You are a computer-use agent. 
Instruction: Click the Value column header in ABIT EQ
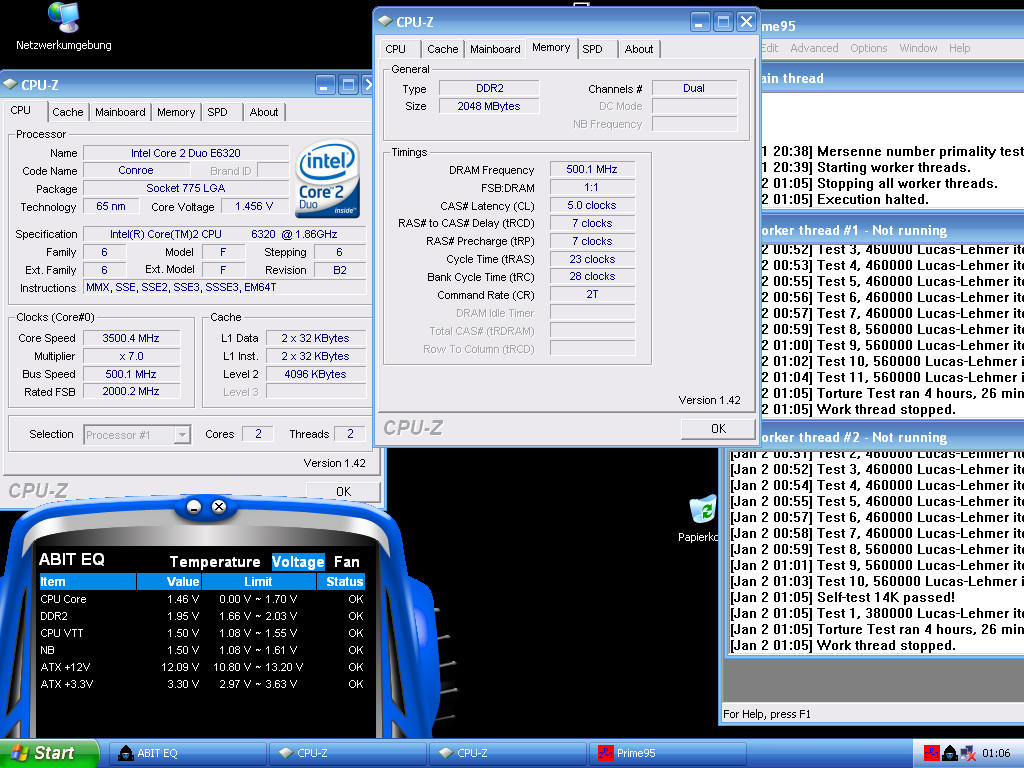click(169, 582)
